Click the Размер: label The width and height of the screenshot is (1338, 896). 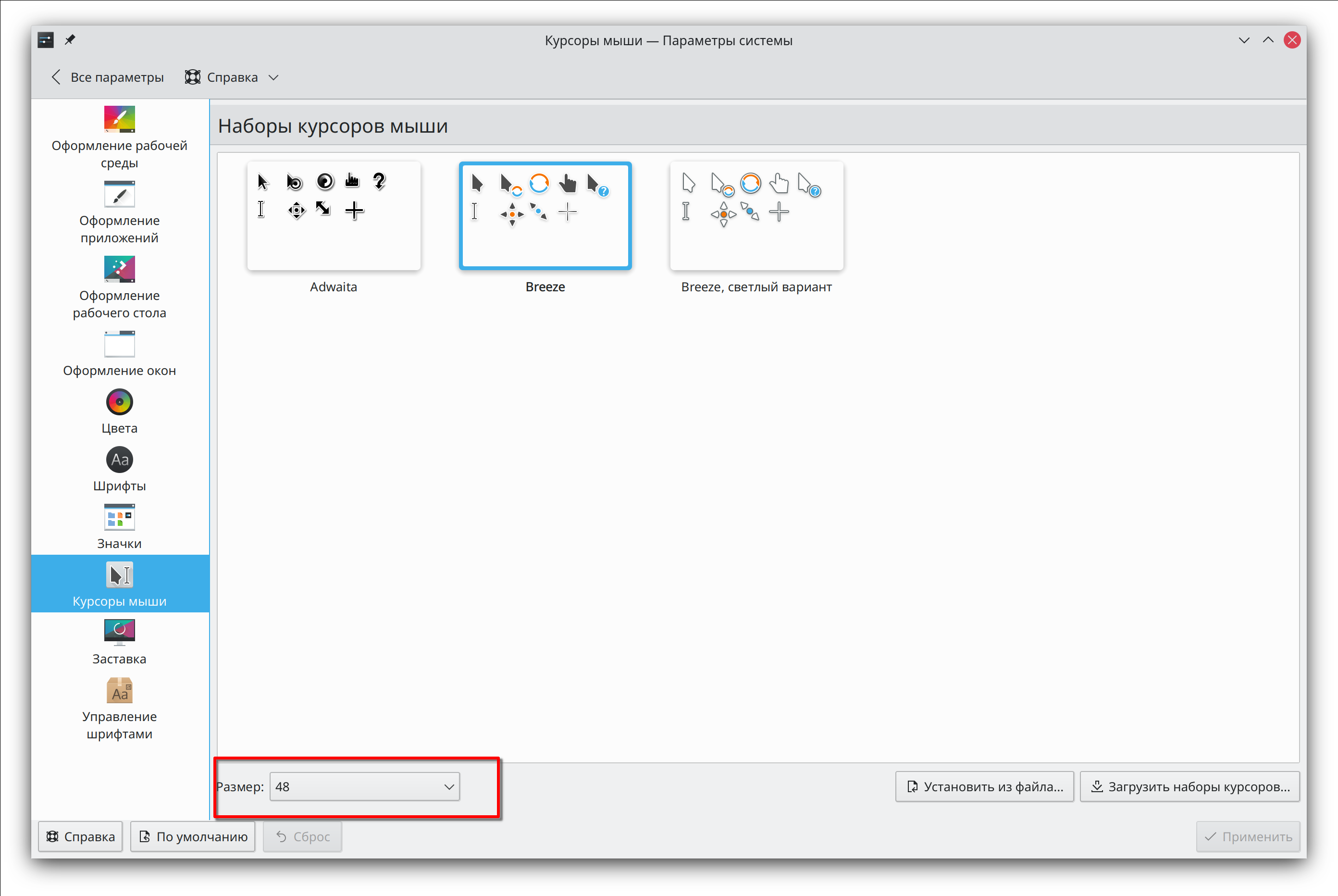pos(240,786)
